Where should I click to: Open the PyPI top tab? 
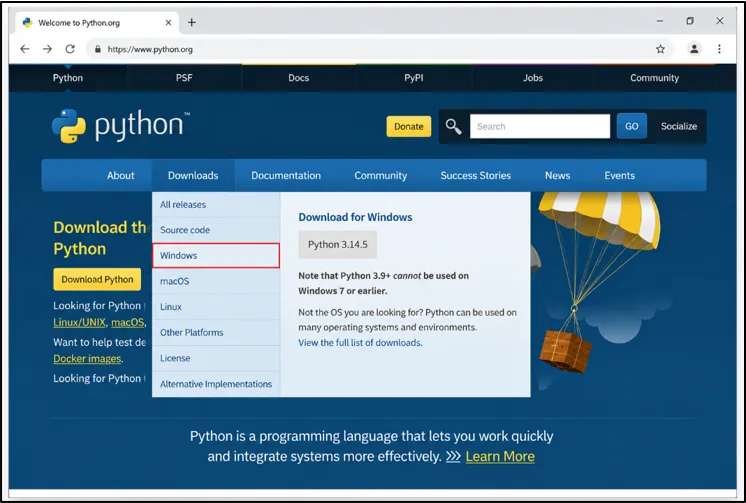tap(414, 78)
